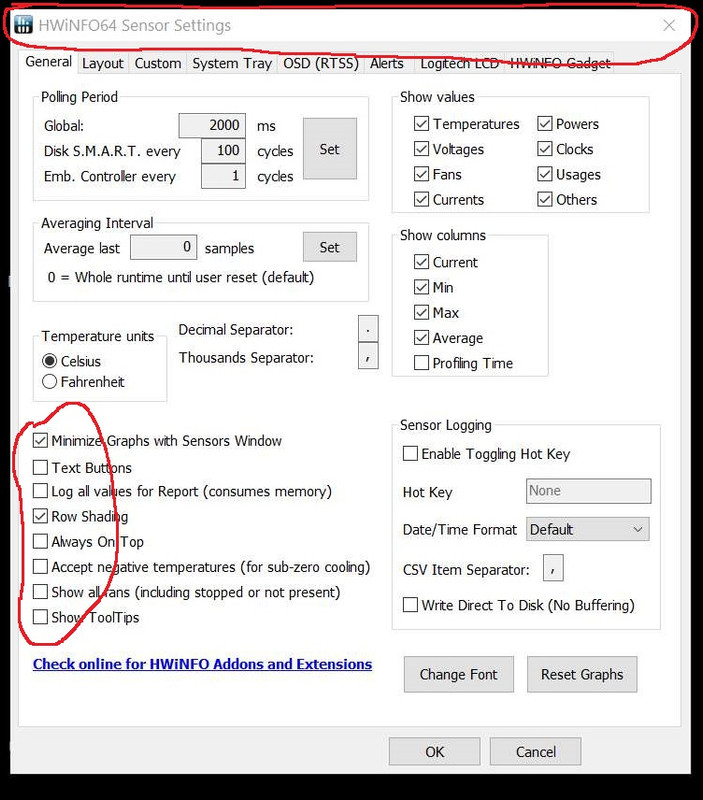
Task: Click the Emb. Controller cycles field
Action: pos(223,176)
